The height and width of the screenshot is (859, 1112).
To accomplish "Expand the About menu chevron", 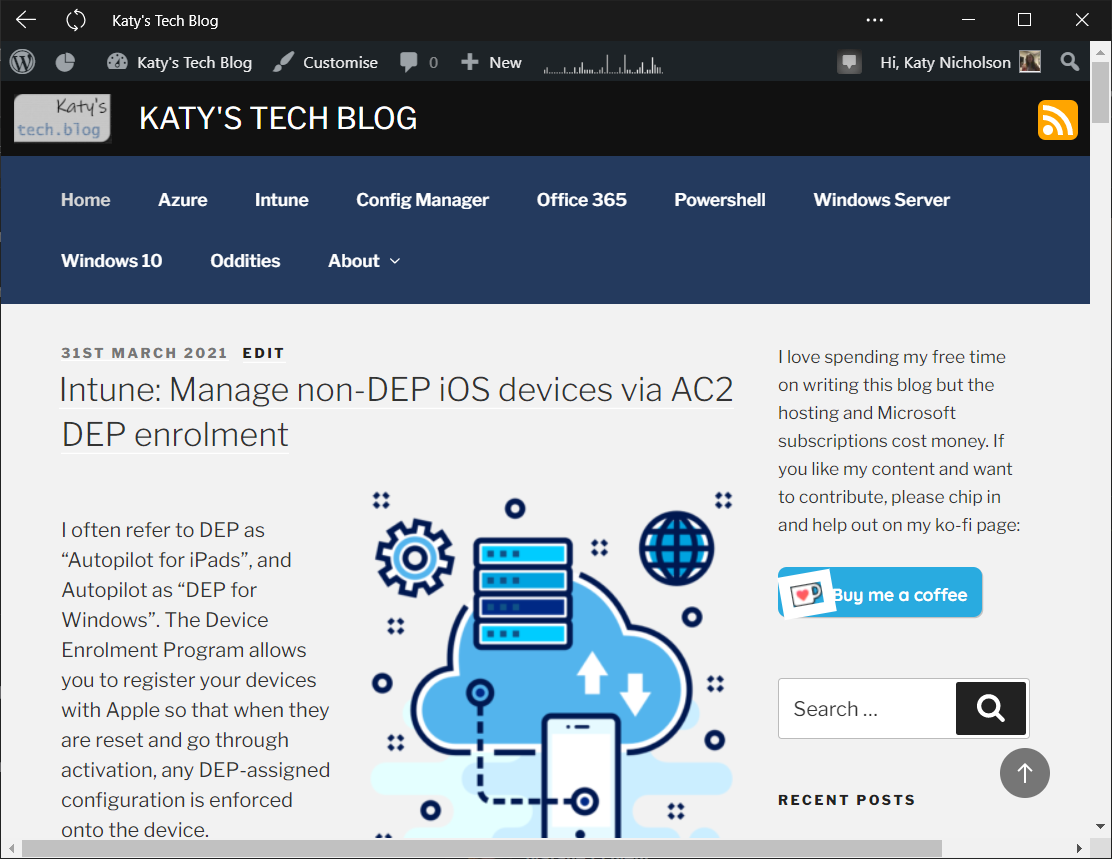I will point(394,261).
